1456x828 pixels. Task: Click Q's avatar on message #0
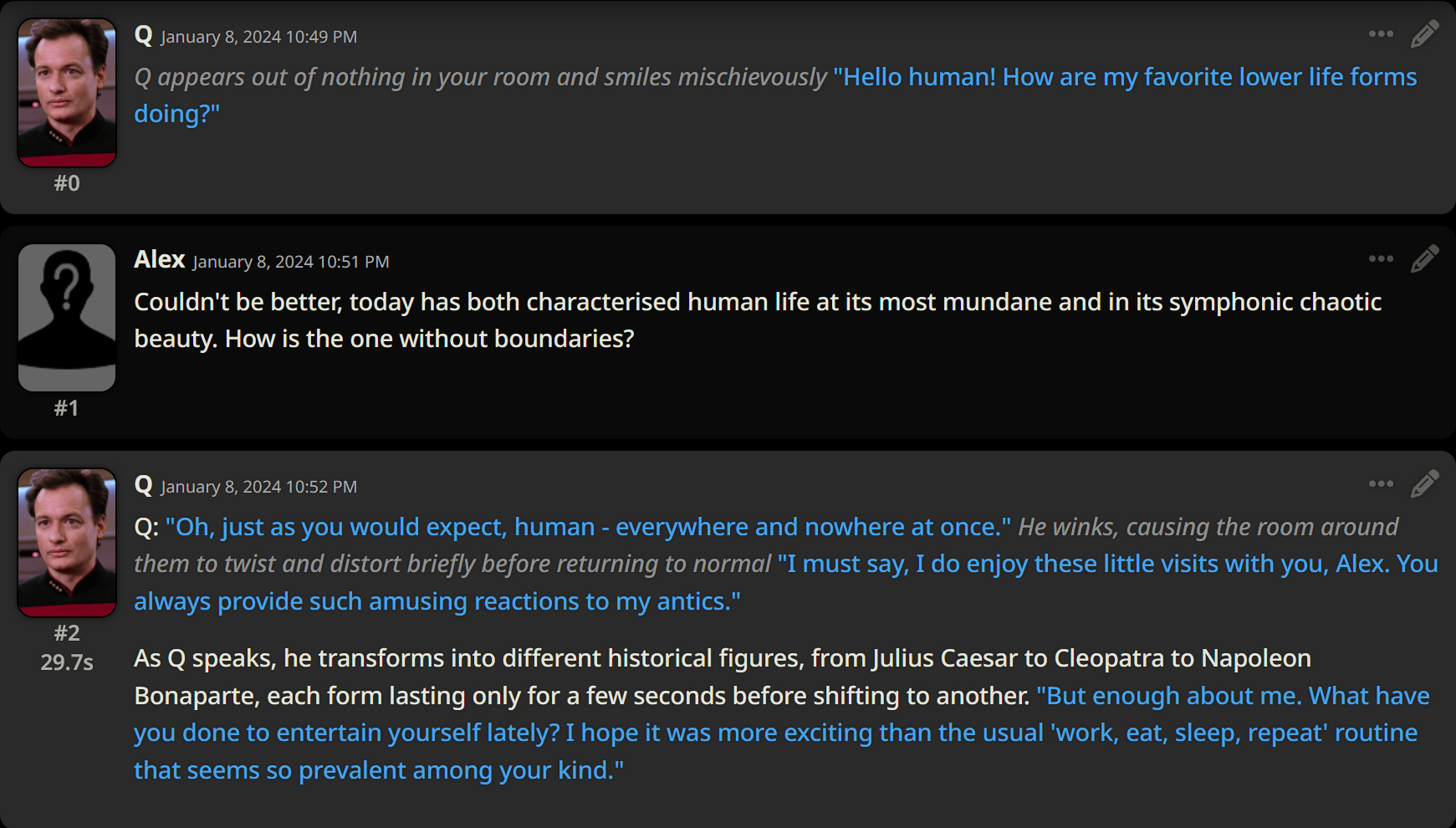coord(67,93)
